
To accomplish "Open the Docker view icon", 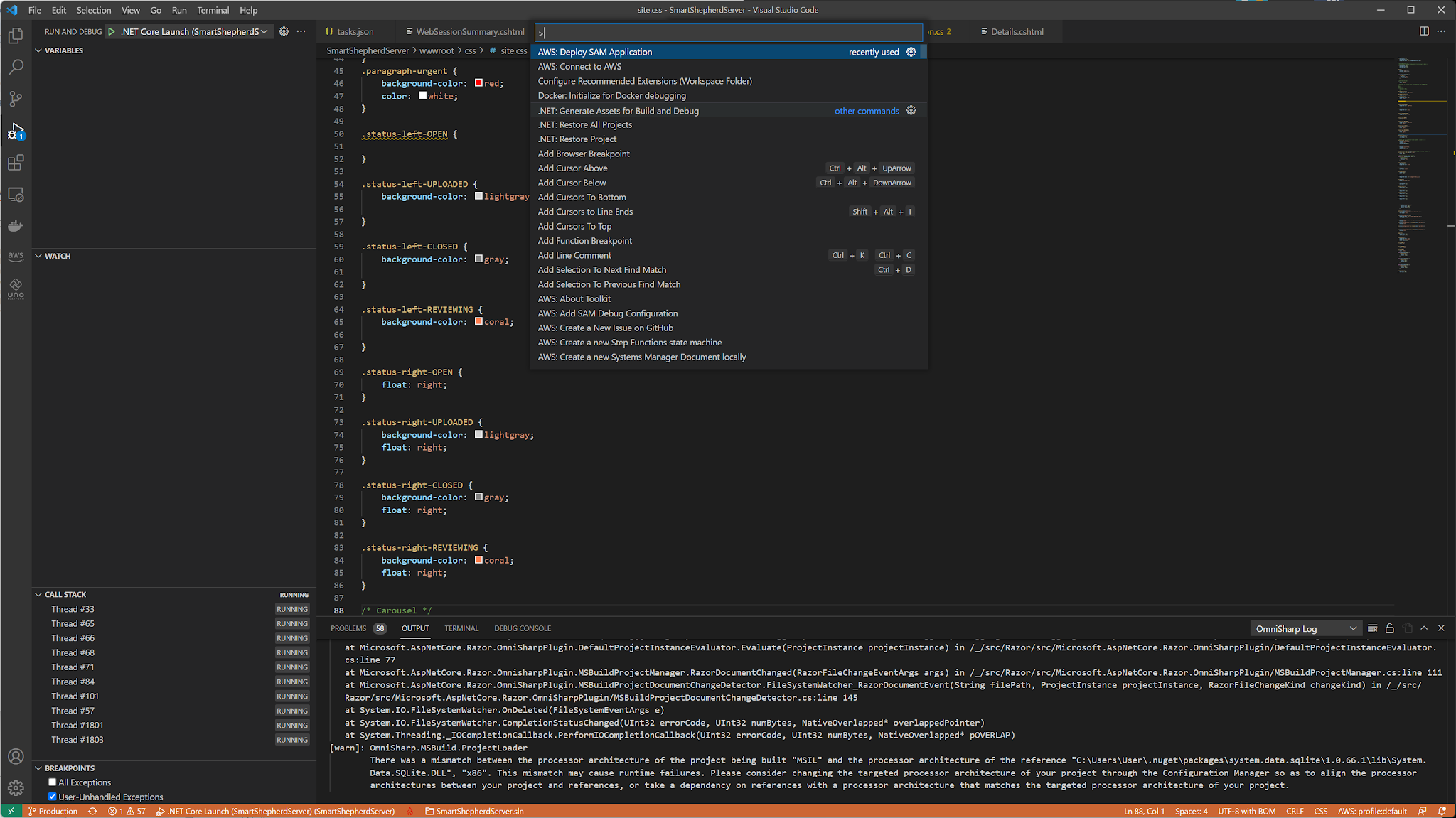I will click(x=16, y=226).
